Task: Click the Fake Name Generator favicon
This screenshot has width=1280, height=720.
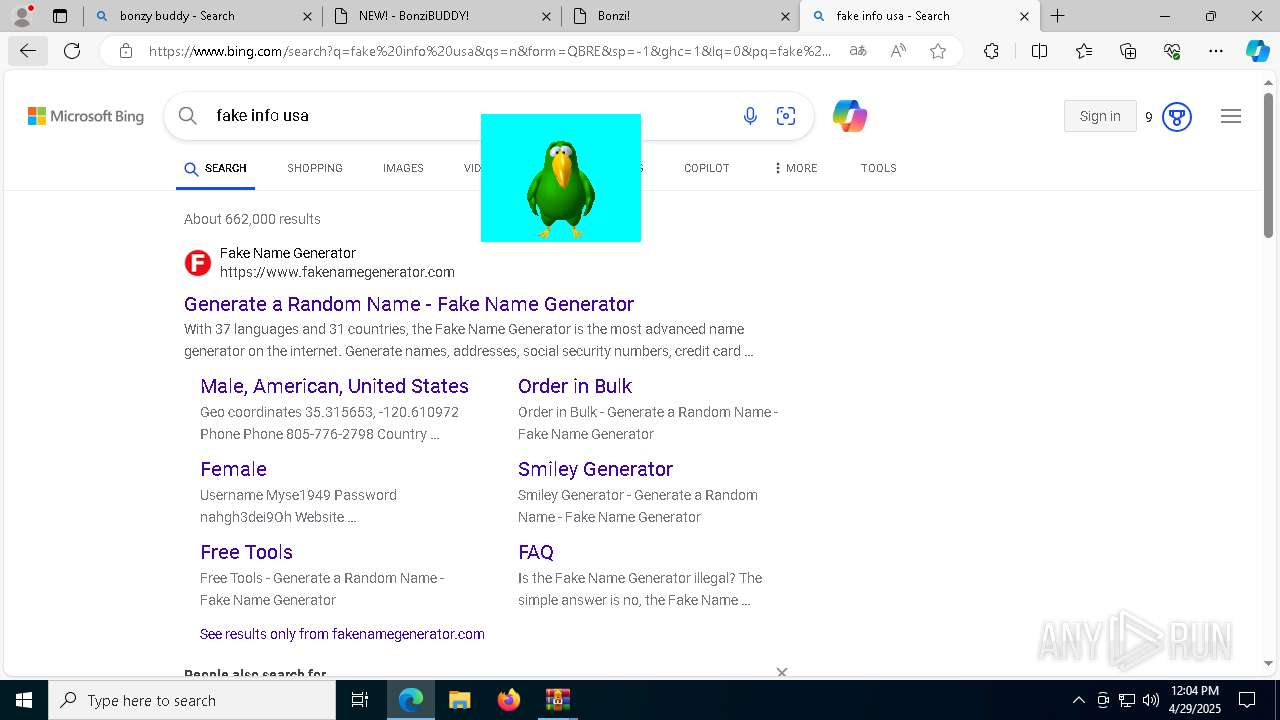Action: 198,263
